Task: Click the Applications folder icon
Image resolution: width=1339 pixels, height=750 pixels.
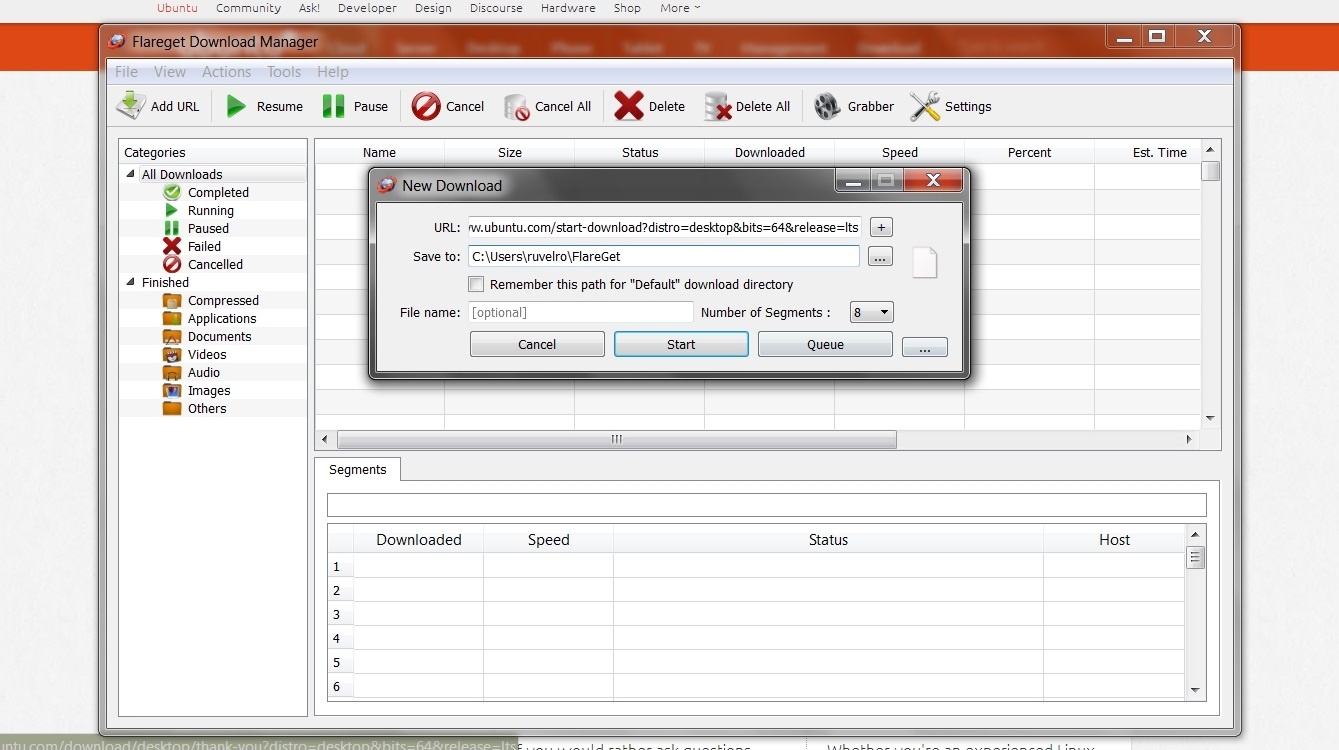Action: (172, 318)
